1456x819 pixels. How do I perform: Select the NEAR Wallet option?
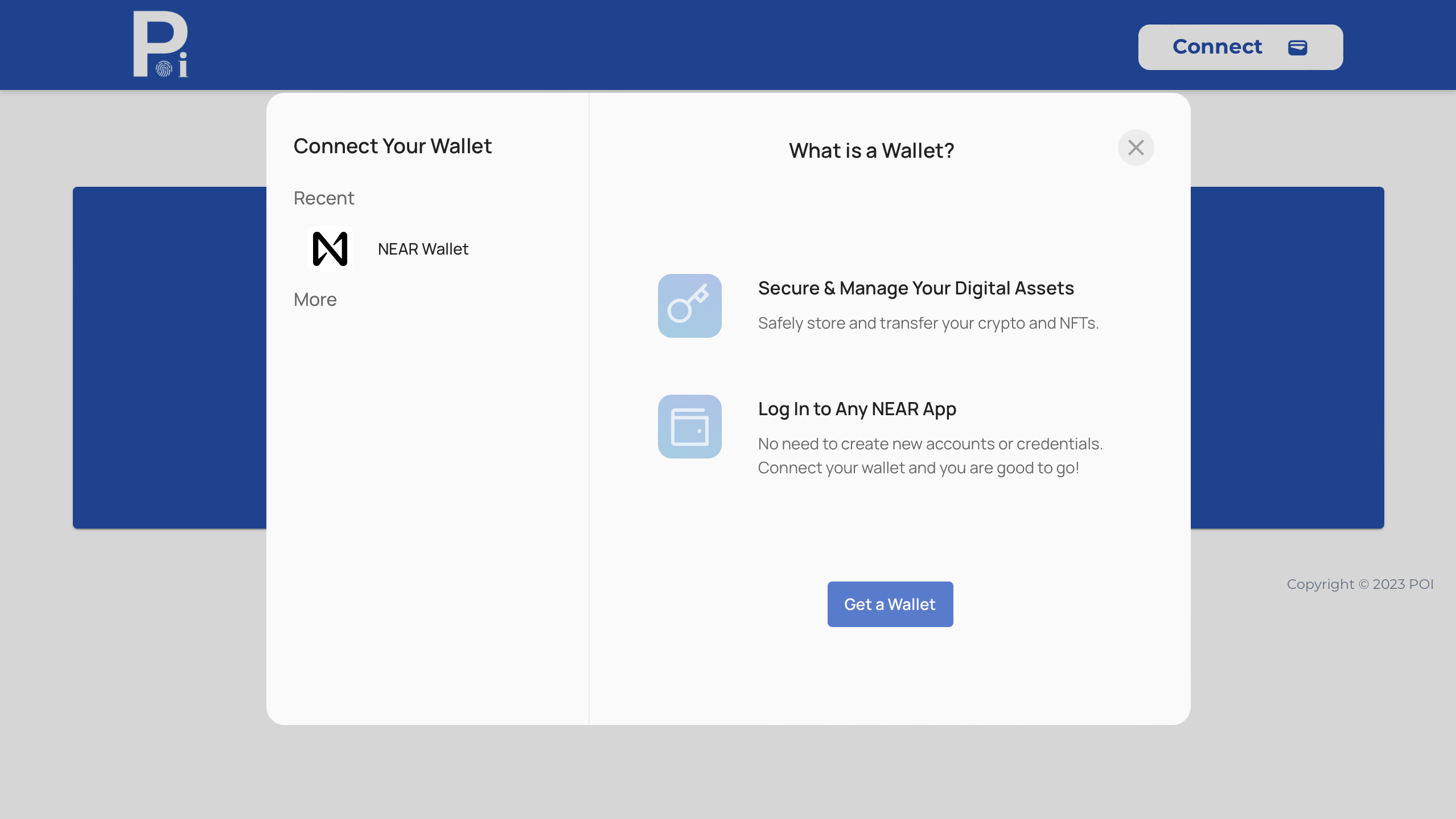click(423, 249)
